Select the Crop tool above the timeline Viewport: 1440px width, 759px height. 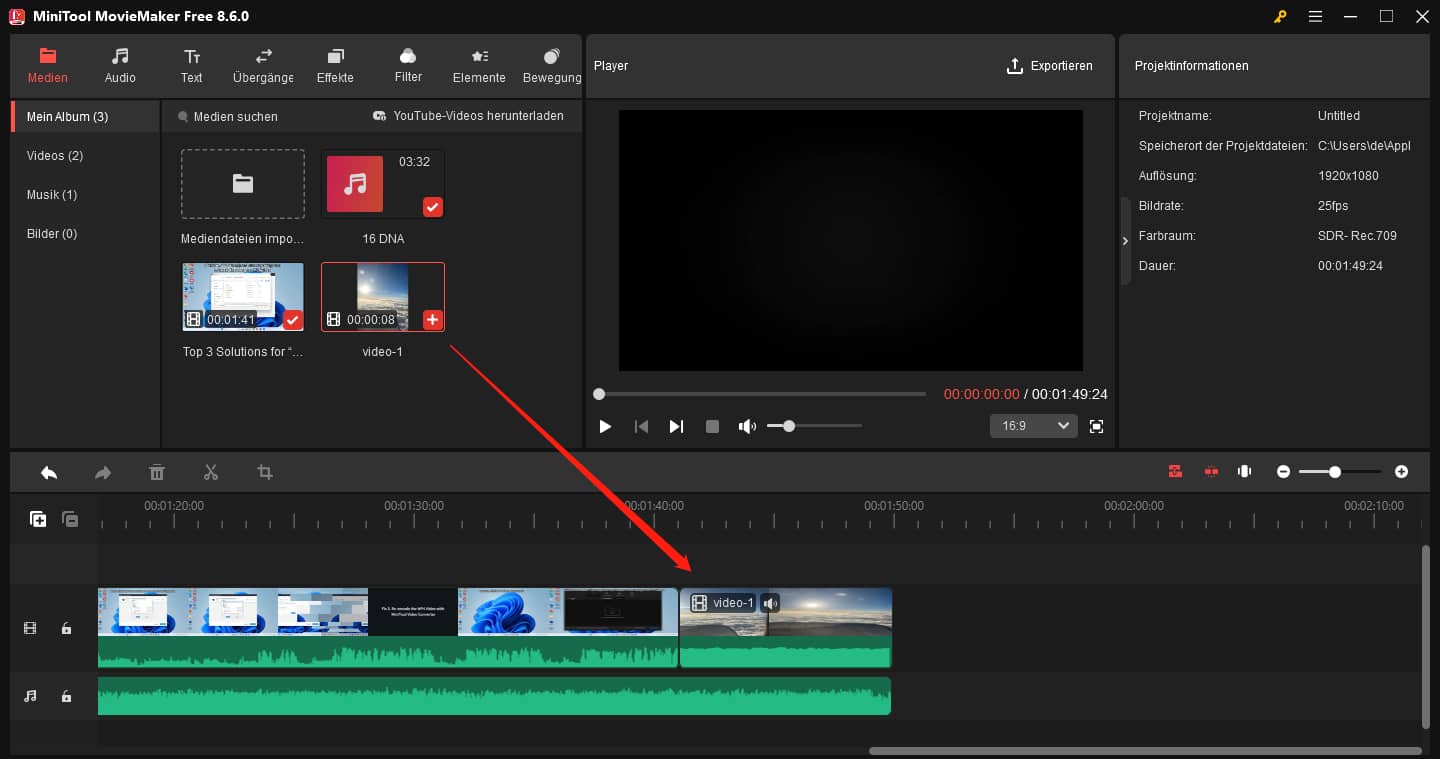tap(264, 471)
